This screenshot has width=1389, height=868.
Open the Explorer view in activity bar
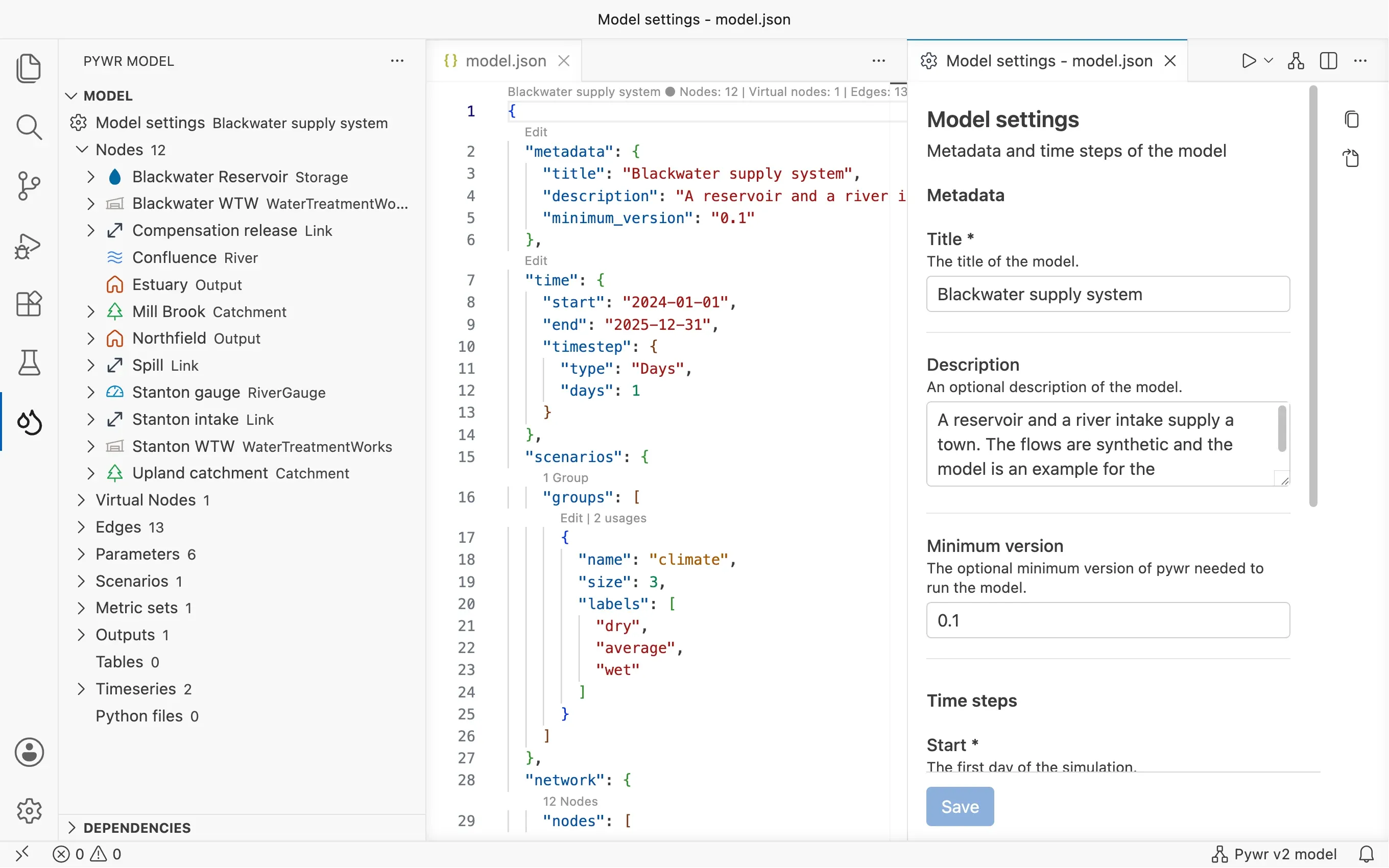pyautogui.click(x=29, y=68)
